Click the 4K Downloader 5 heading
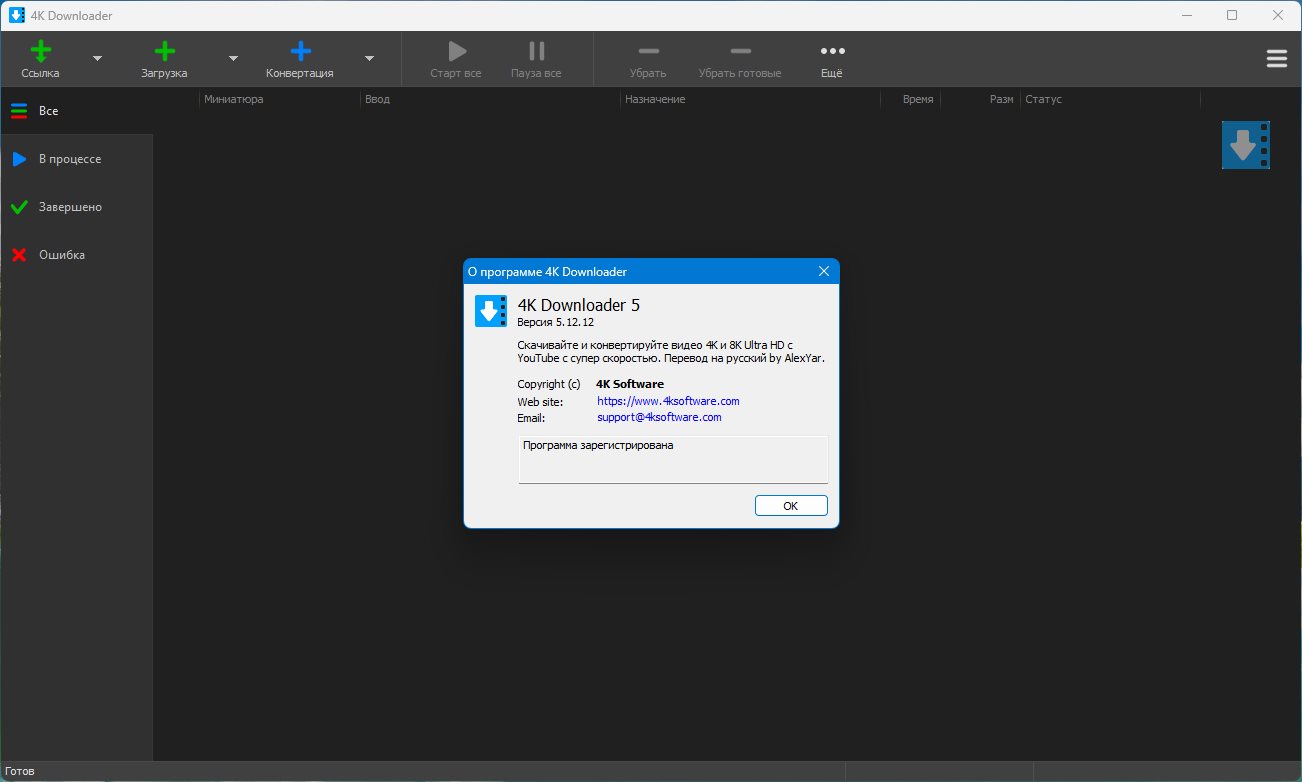Viewport: 1302px width, 782px height. pyautogui.click(x=578, y=305)
